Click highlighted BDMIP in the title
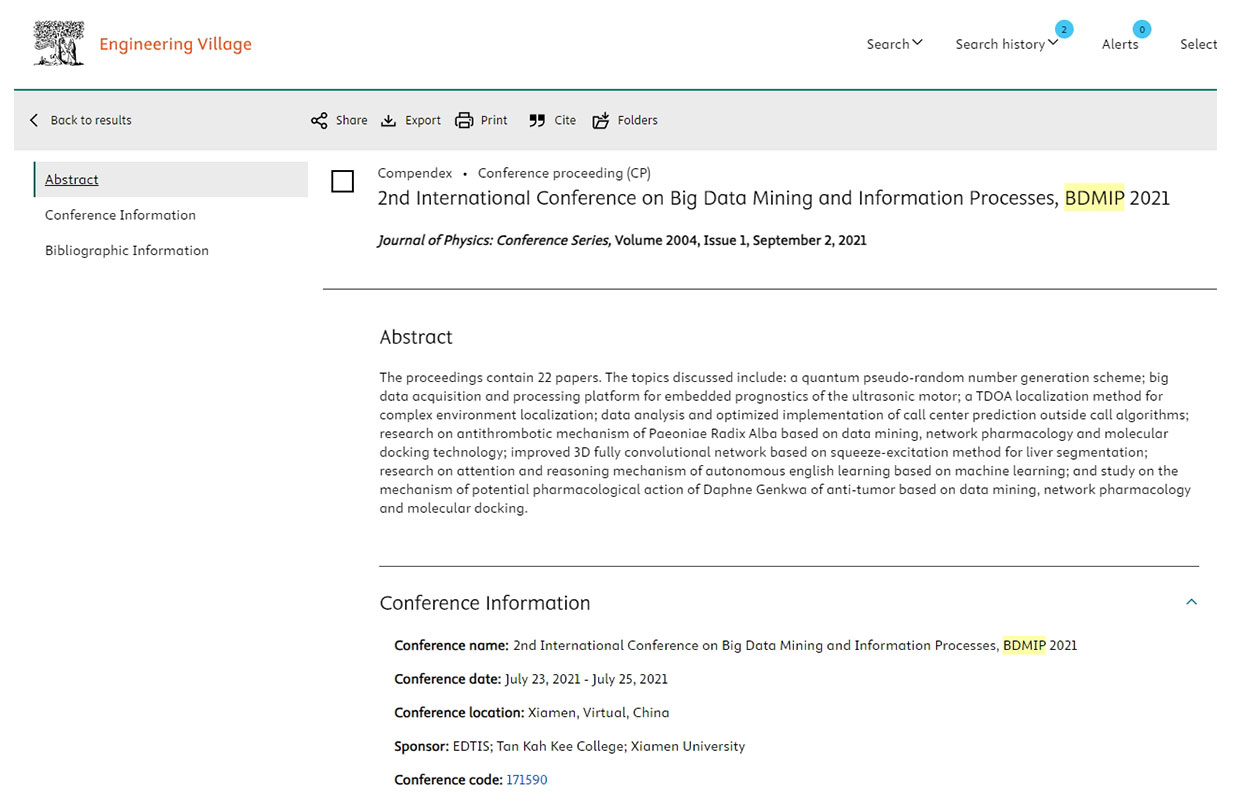Viewport: 1258px width, 794px height. click(x=1095, y=198)
